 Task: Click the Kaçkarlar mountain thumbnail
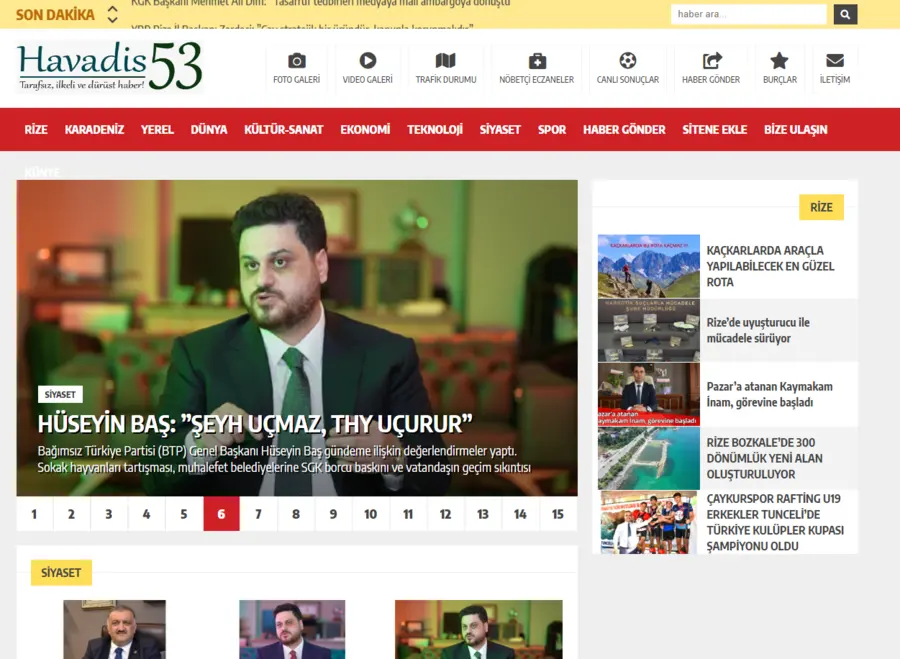pos(649,266)
